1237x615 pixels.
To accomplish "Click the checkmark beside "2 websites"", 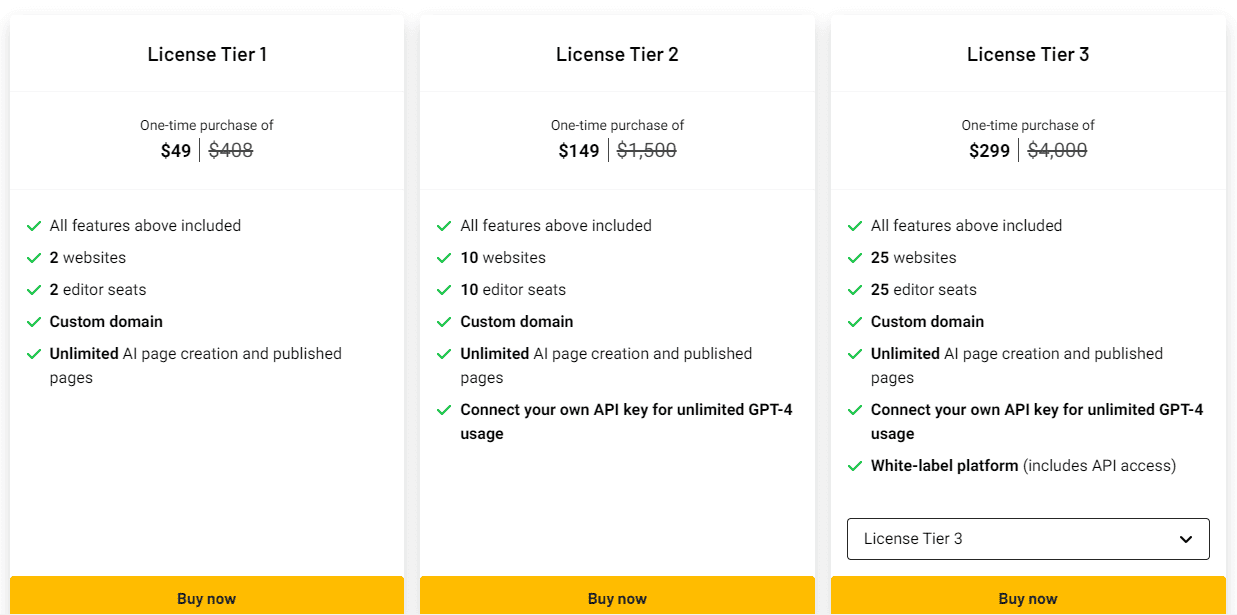I will click(34, 258).
